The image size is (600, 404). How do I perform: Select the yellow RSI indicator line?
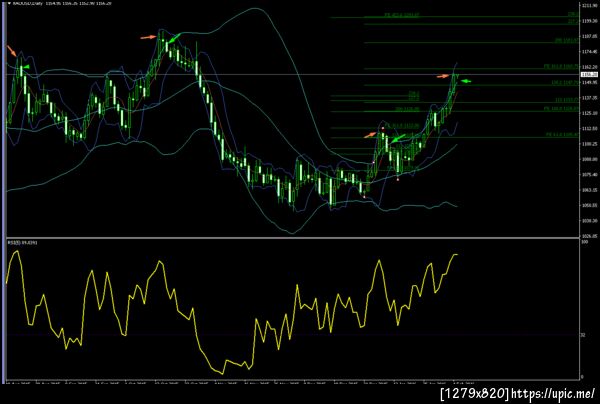click(x=232, y=312)
